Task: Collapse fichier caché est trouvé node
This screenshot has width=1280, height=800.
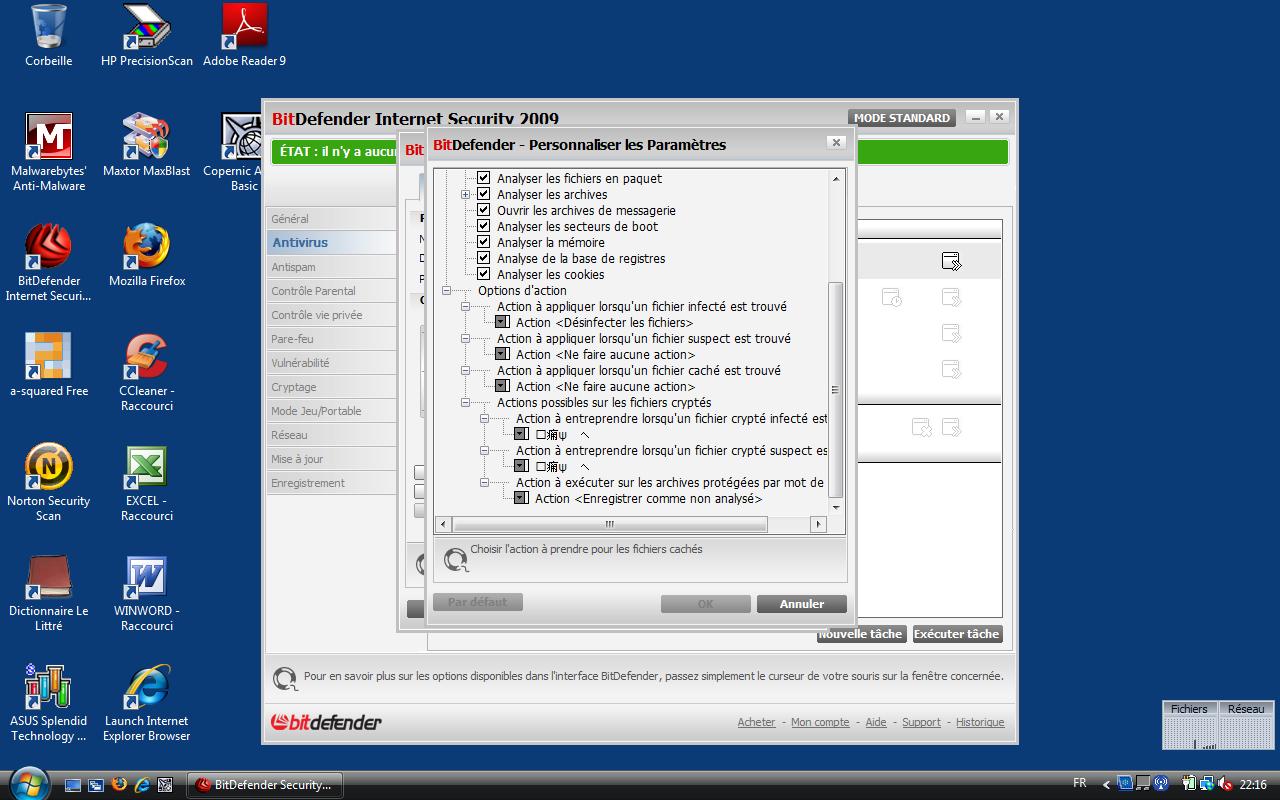Action: click(x=466, y=370)
